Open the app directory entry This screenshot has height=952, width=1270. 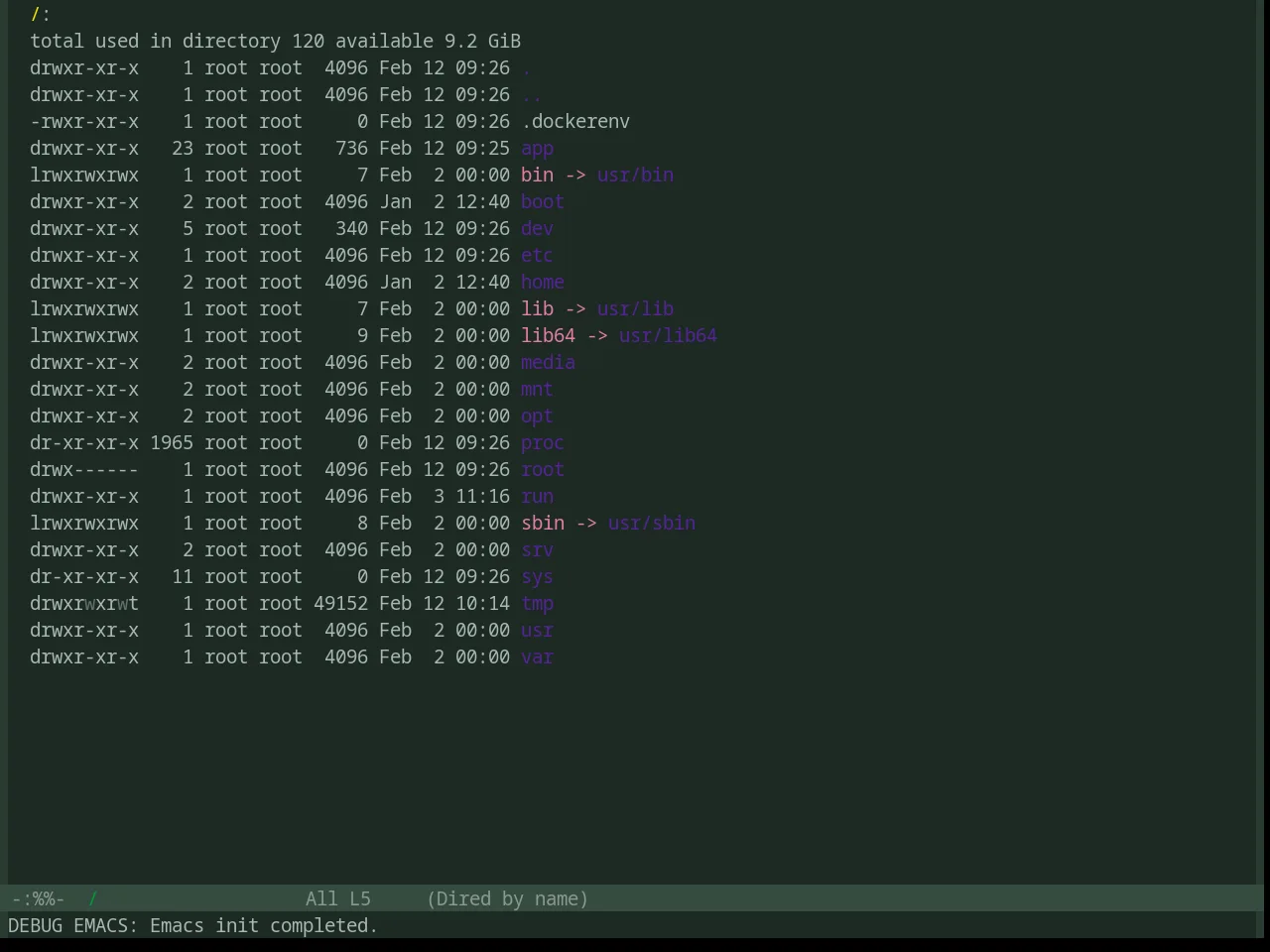537,149
